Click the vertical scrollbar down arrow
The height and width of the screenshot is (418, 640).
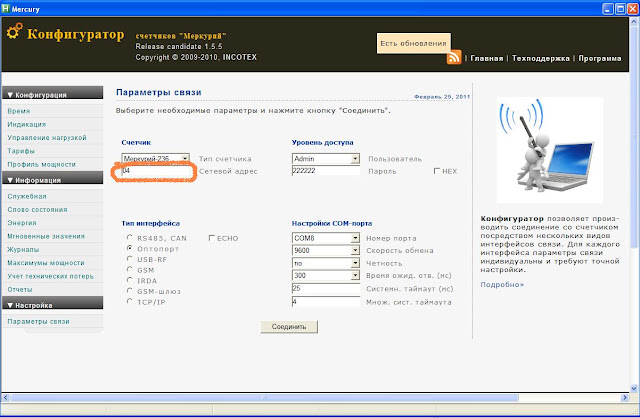pos(634,388)
